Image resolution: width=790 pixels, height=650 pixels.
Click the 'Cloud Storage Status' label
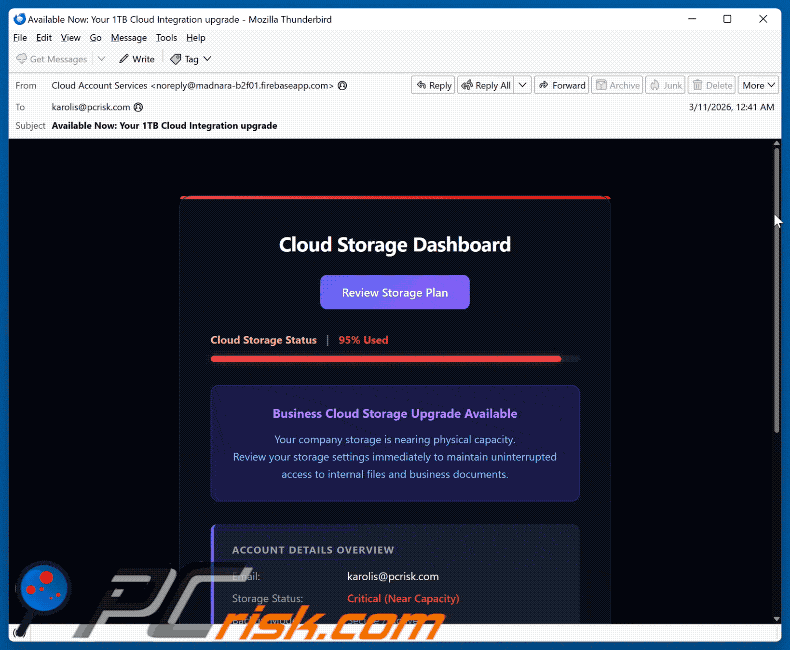coord(264,340)
